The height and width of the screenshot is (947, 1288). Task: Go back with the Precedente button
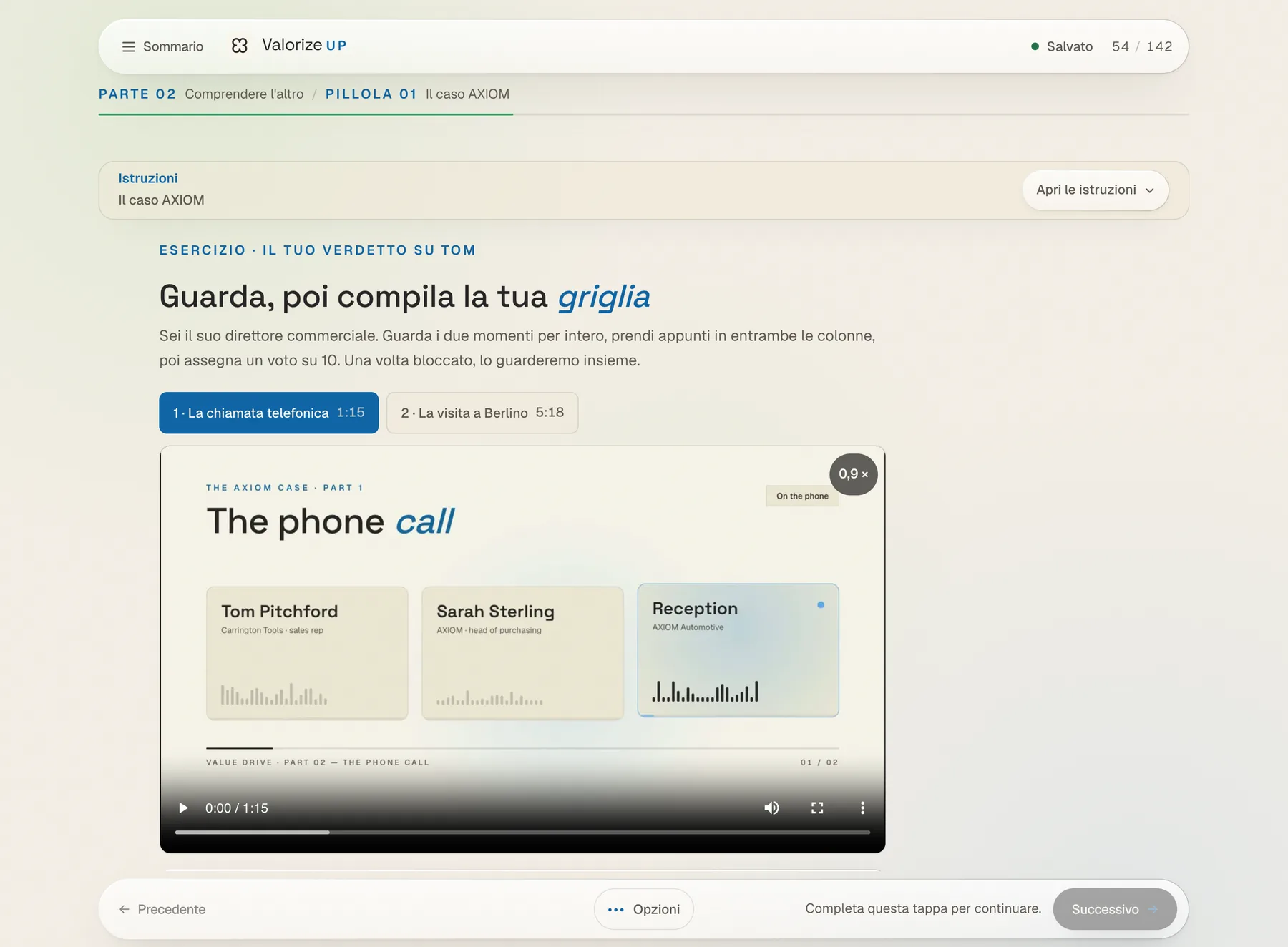pos(162,909)
